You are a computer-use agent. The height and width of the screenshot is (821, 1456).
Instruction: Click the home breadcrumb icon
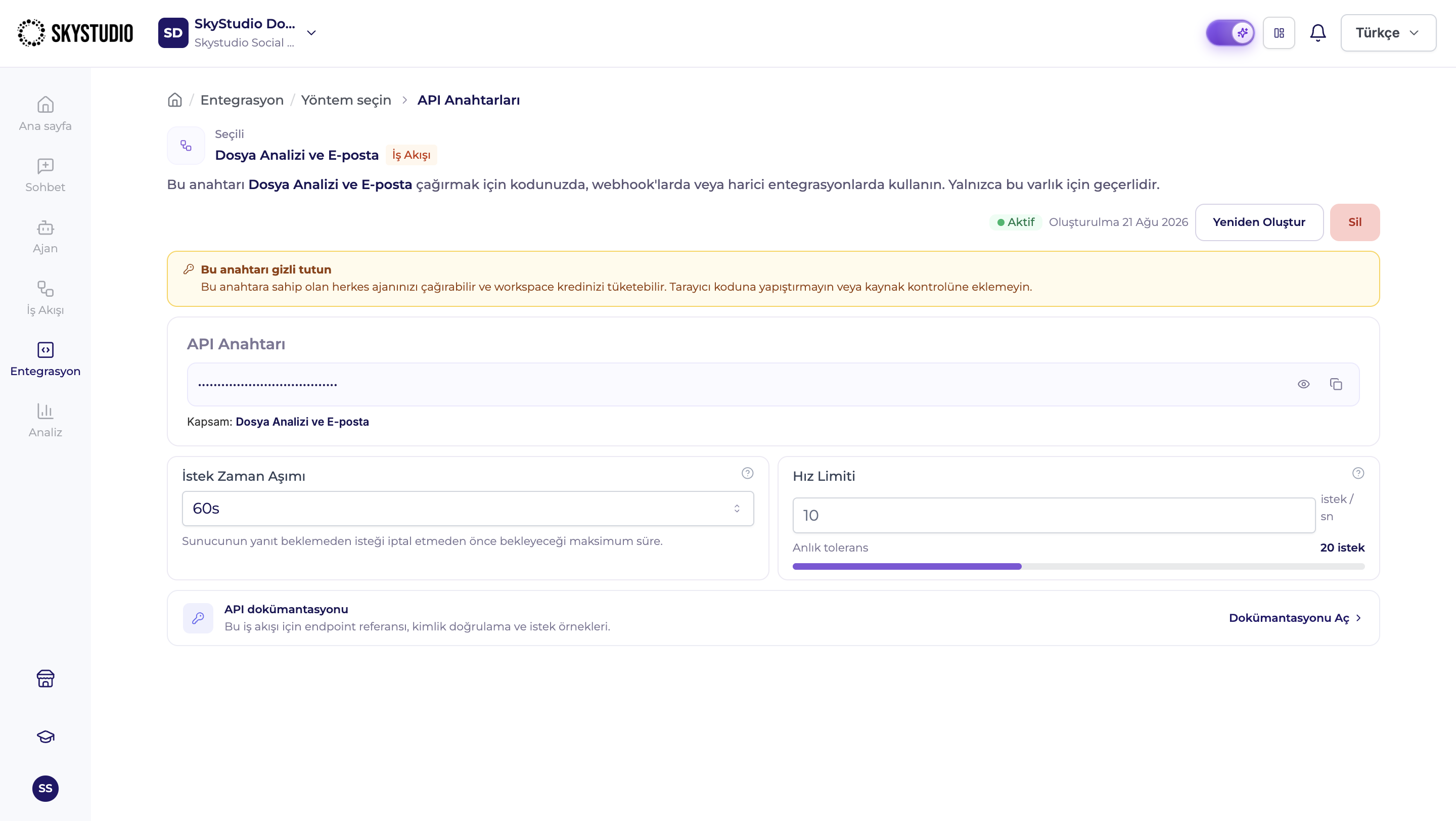coord(175,100)
